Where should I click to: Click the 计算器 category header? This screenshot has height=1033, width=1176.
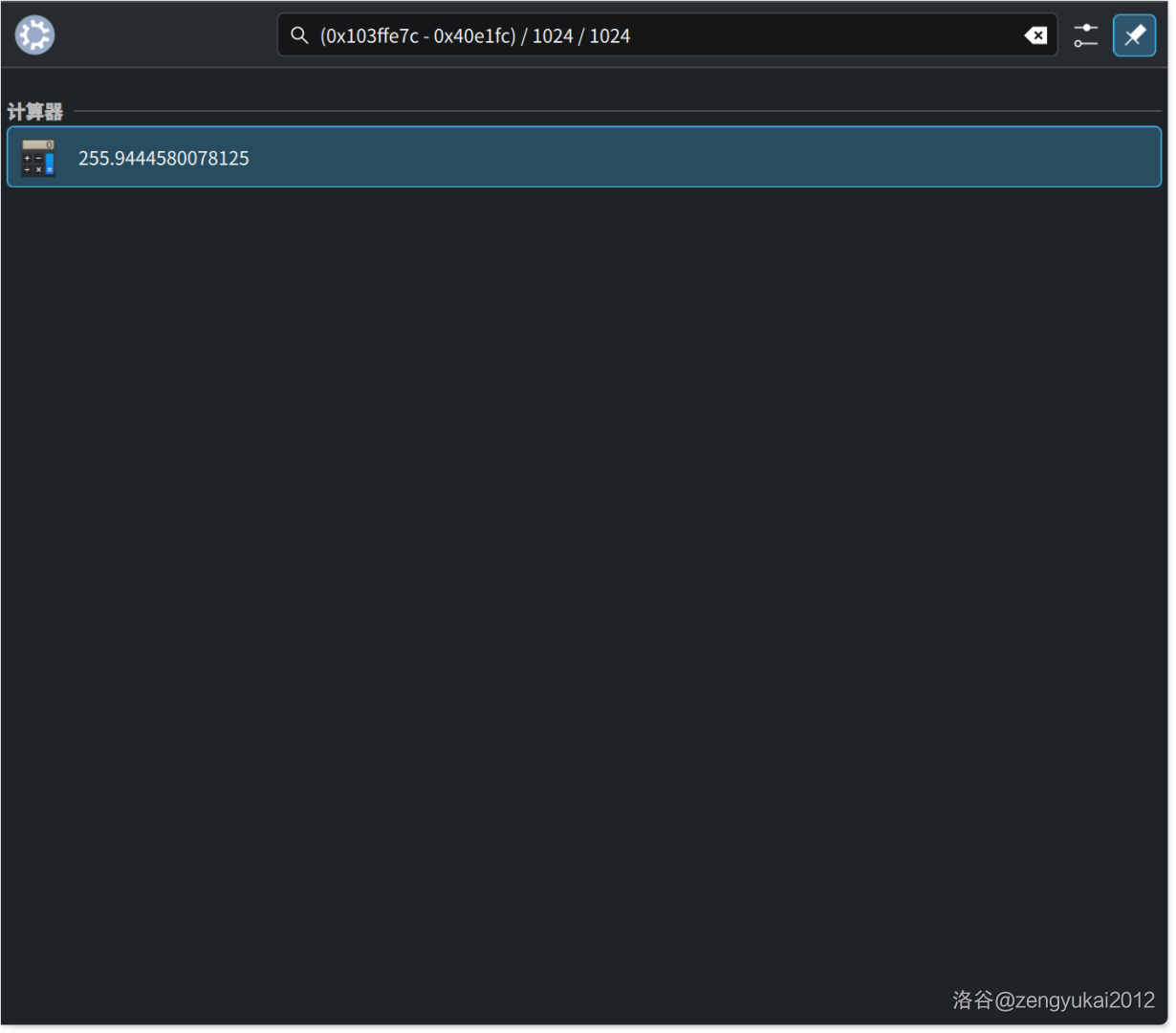coord(35,112)
